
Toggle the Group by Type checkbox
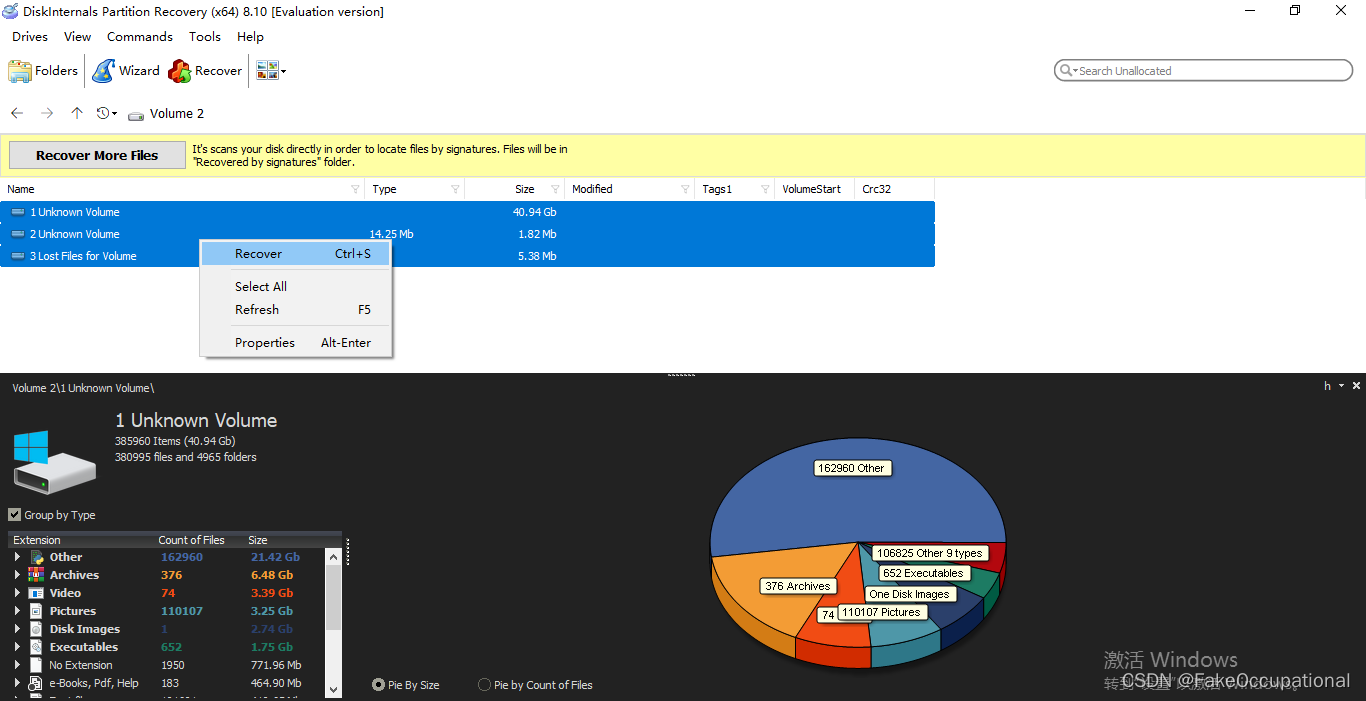point(14,515)
